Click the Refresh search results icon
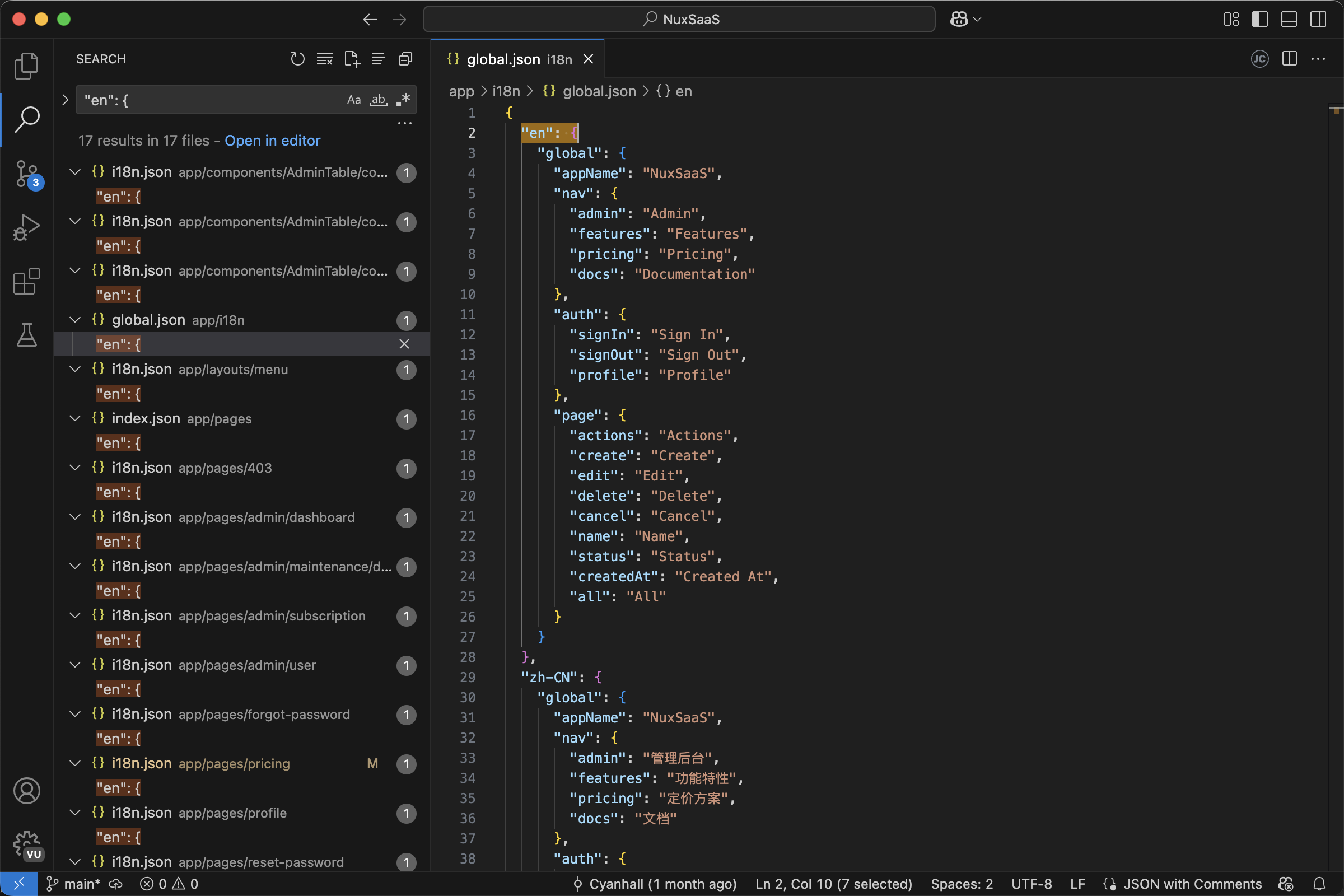The height and width of the screenshot is (896, 1344). coord(297,59)
